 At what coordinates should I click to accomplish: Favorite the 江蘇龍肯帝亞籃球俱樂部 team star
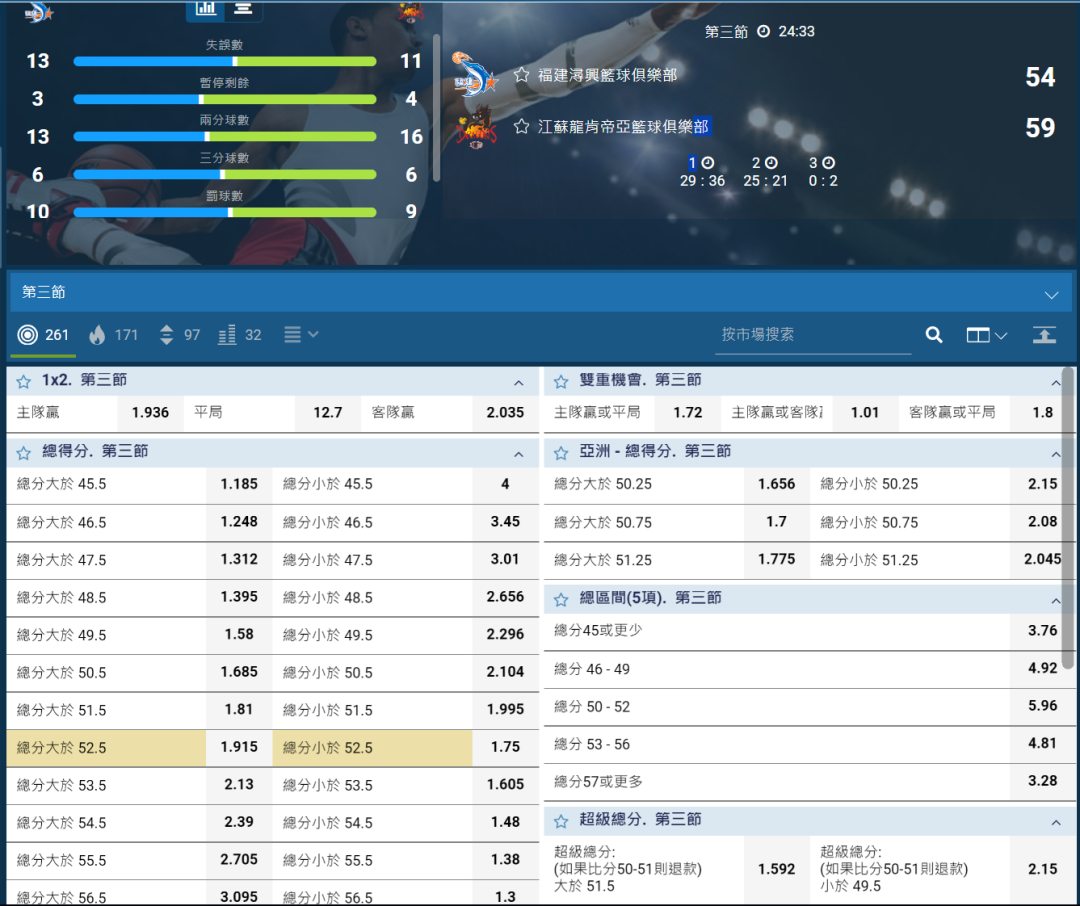pos(521,127)
